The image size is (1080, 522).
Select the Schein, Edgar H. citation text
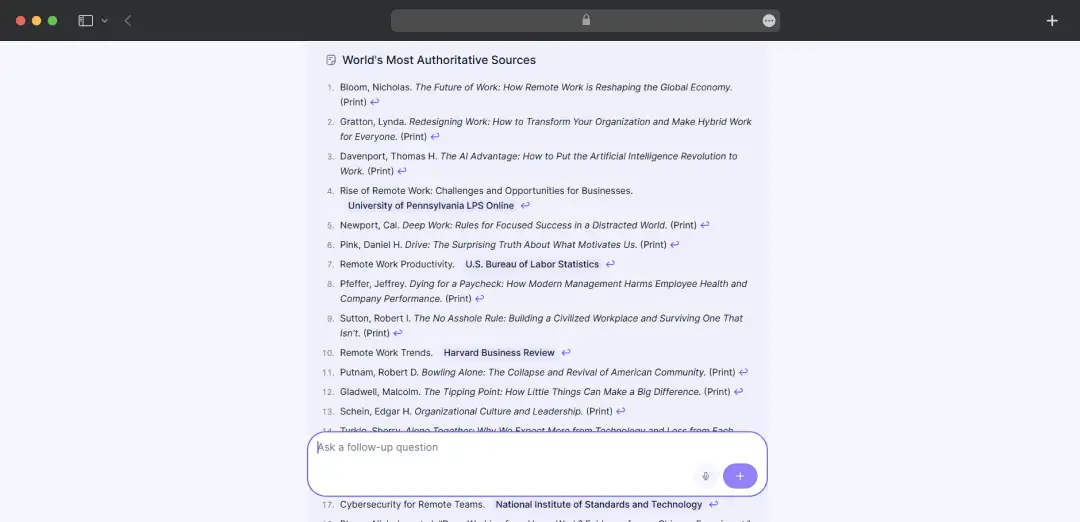476,411
